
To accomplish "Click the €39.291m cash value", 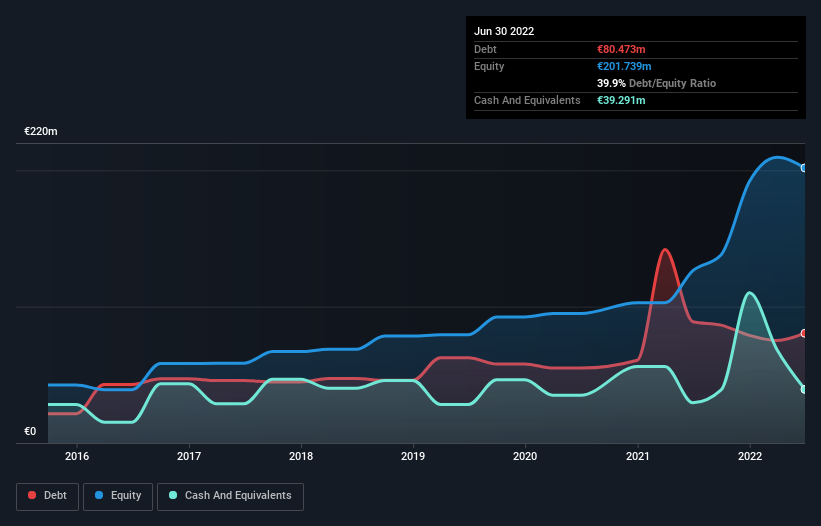I will coord(621,100).
